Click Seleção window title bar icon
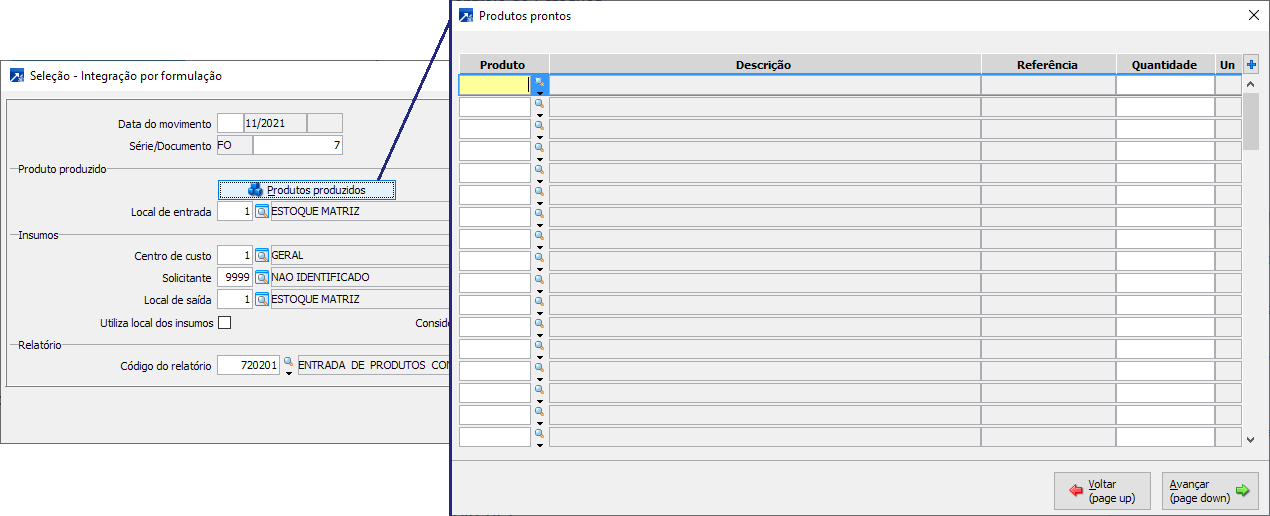1270x516 pixels. (x=16, y=76)
